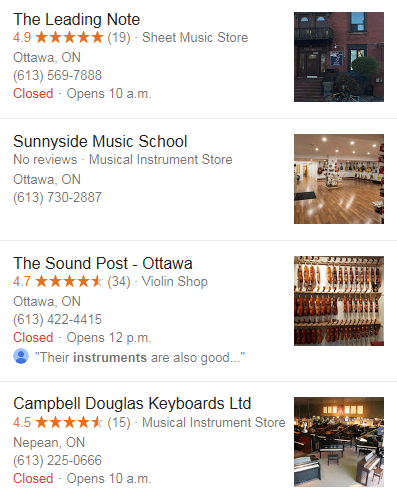This screenshot has width=397, height=502.
Task: Select phone number (613) 569-7888
Action: click(57, 76)
